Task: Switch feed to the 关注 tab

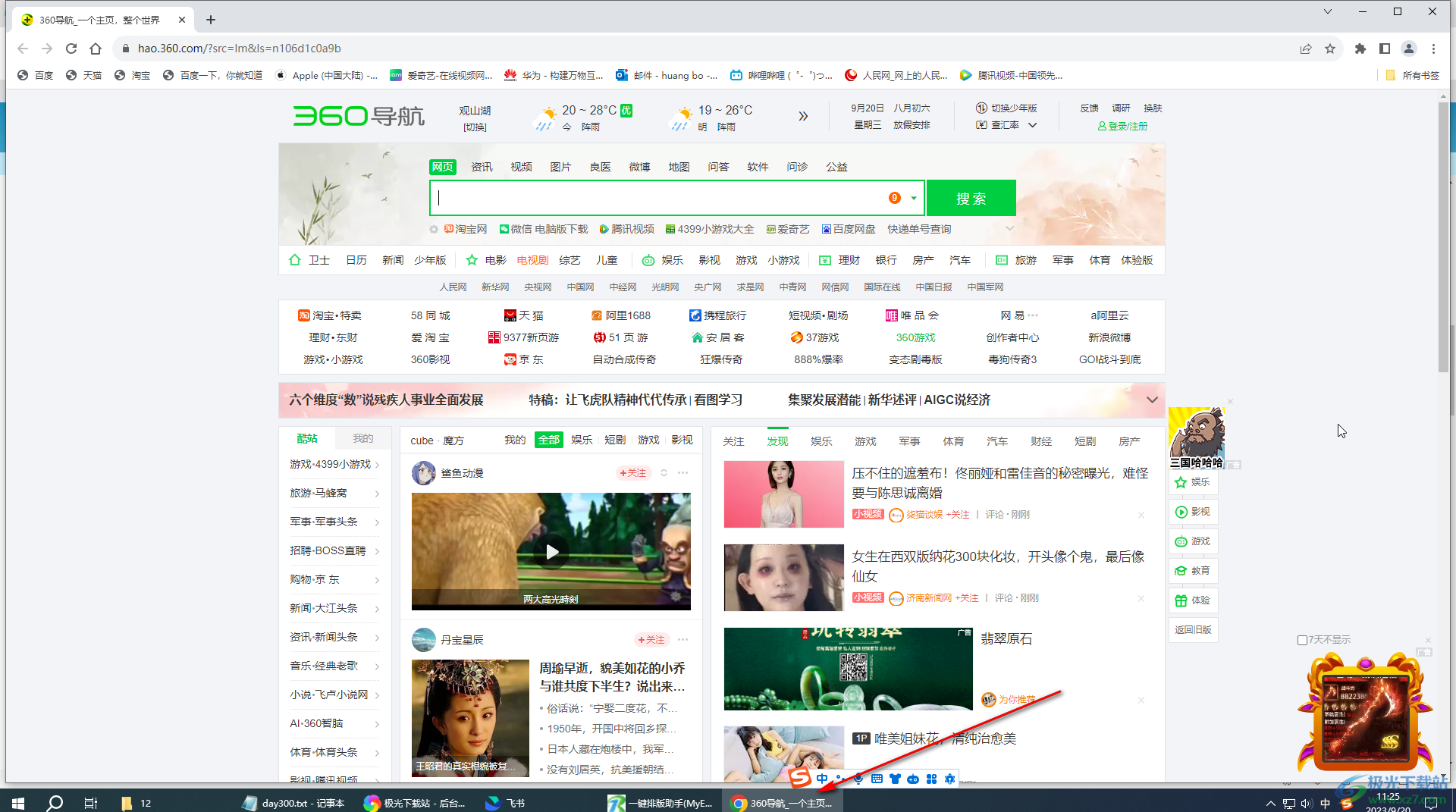Action: coord(733,441)
